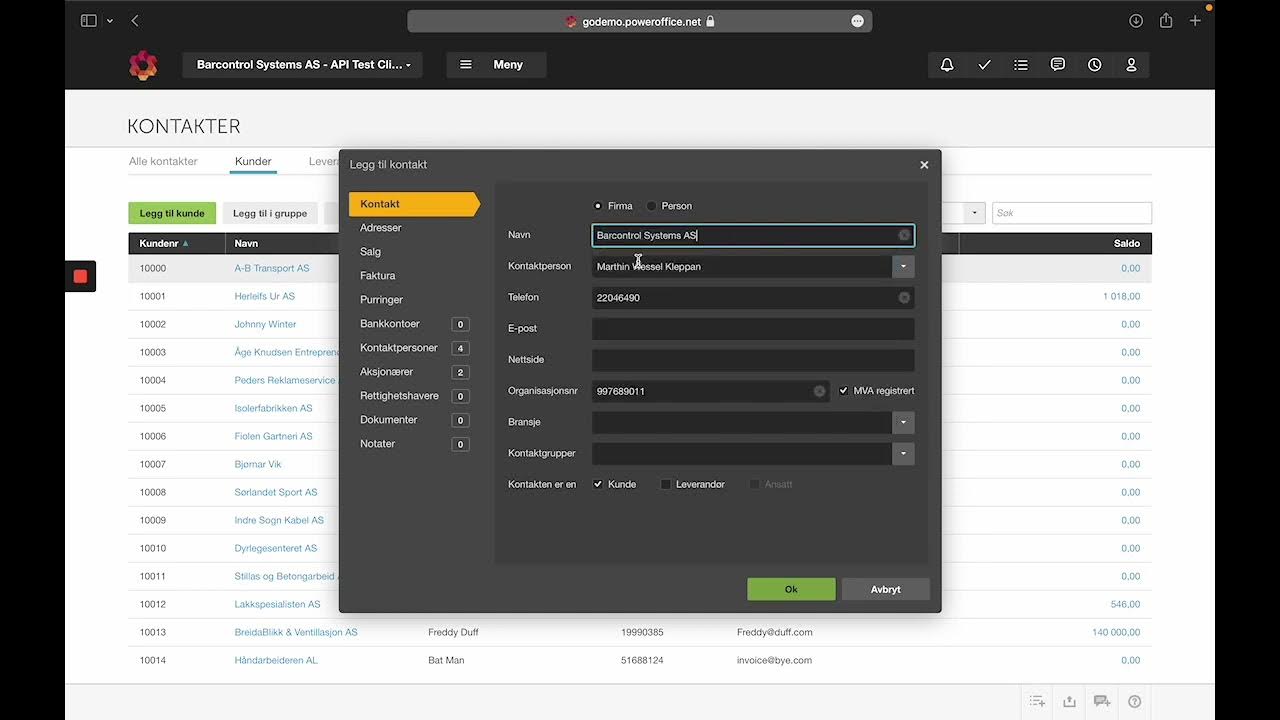This screenshot has width=1280, height=720.
Task: Stop the red recording button
Action: pyautogui.click(x=80, y=276)
